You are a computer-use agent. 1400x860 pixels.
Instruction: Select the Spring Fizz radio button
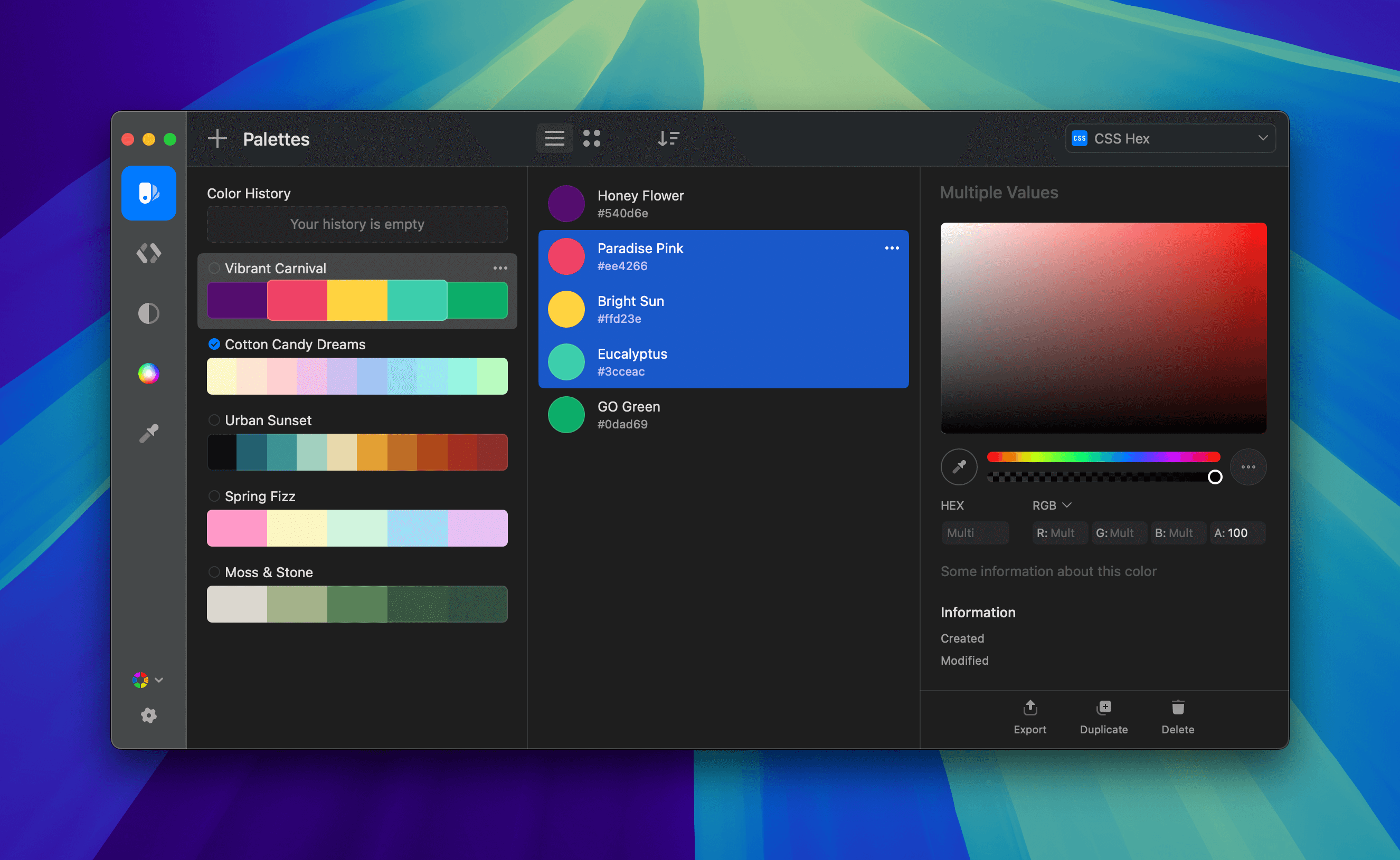pyautogui.click(x=214, y=496)
